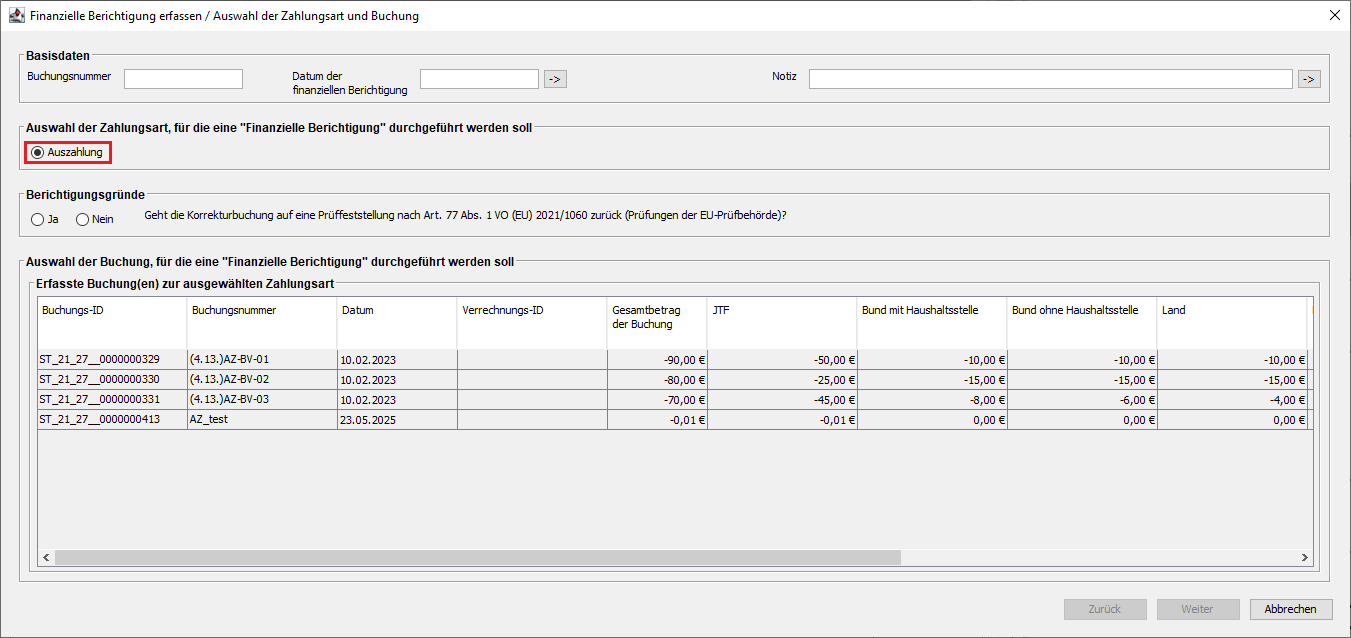This screenshot has height=638, width=1351.
Task: Click the table's left scroll arrow
Action: (46, 558)
